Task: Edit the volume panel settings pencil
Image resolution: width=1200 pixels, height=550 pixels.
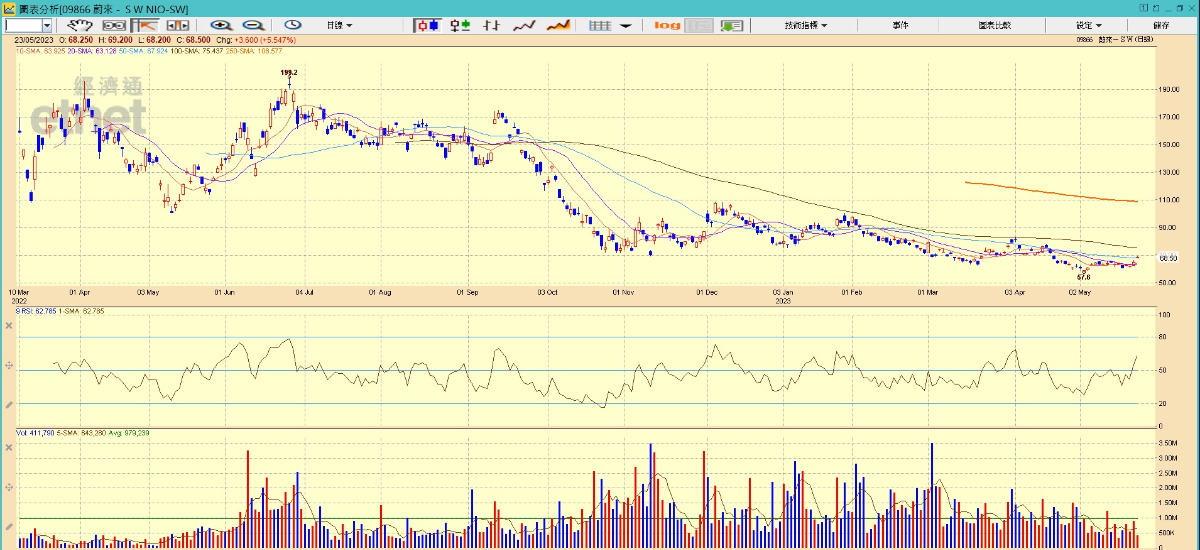Action: (x=9, y=527)
